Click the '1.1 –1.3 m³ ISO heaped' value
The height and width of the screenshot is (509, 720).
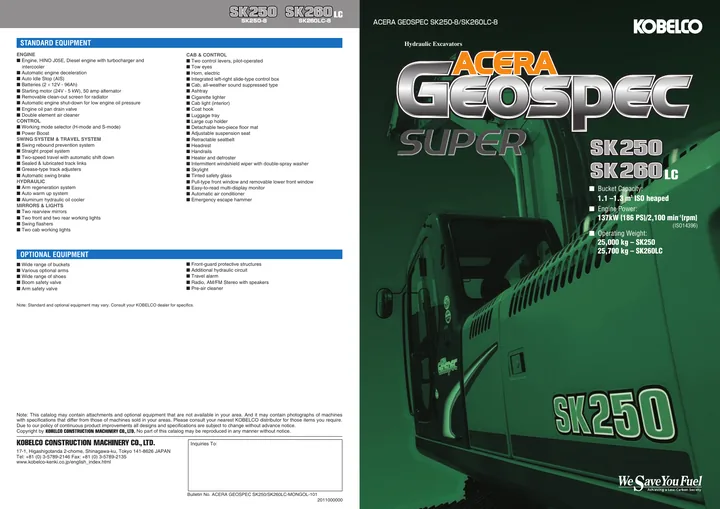pos(633,198)
